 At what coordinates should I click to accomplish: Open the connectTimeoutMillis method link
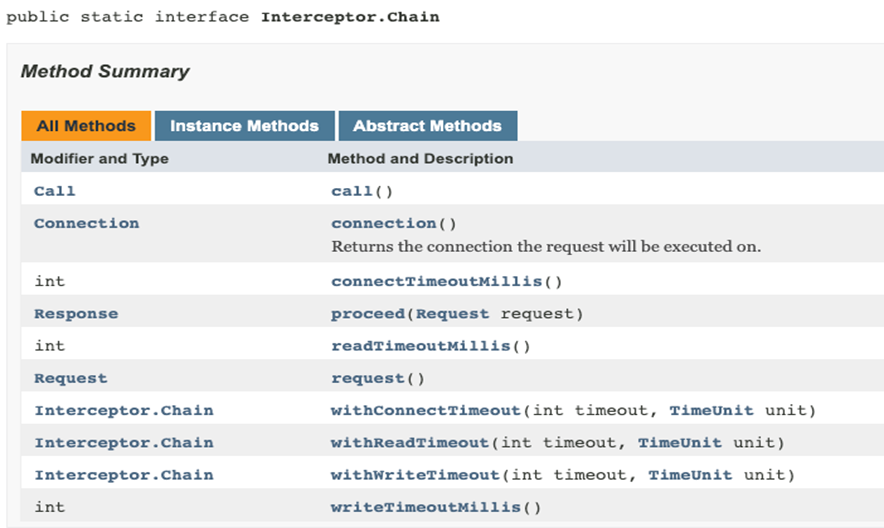pos(436,281)
